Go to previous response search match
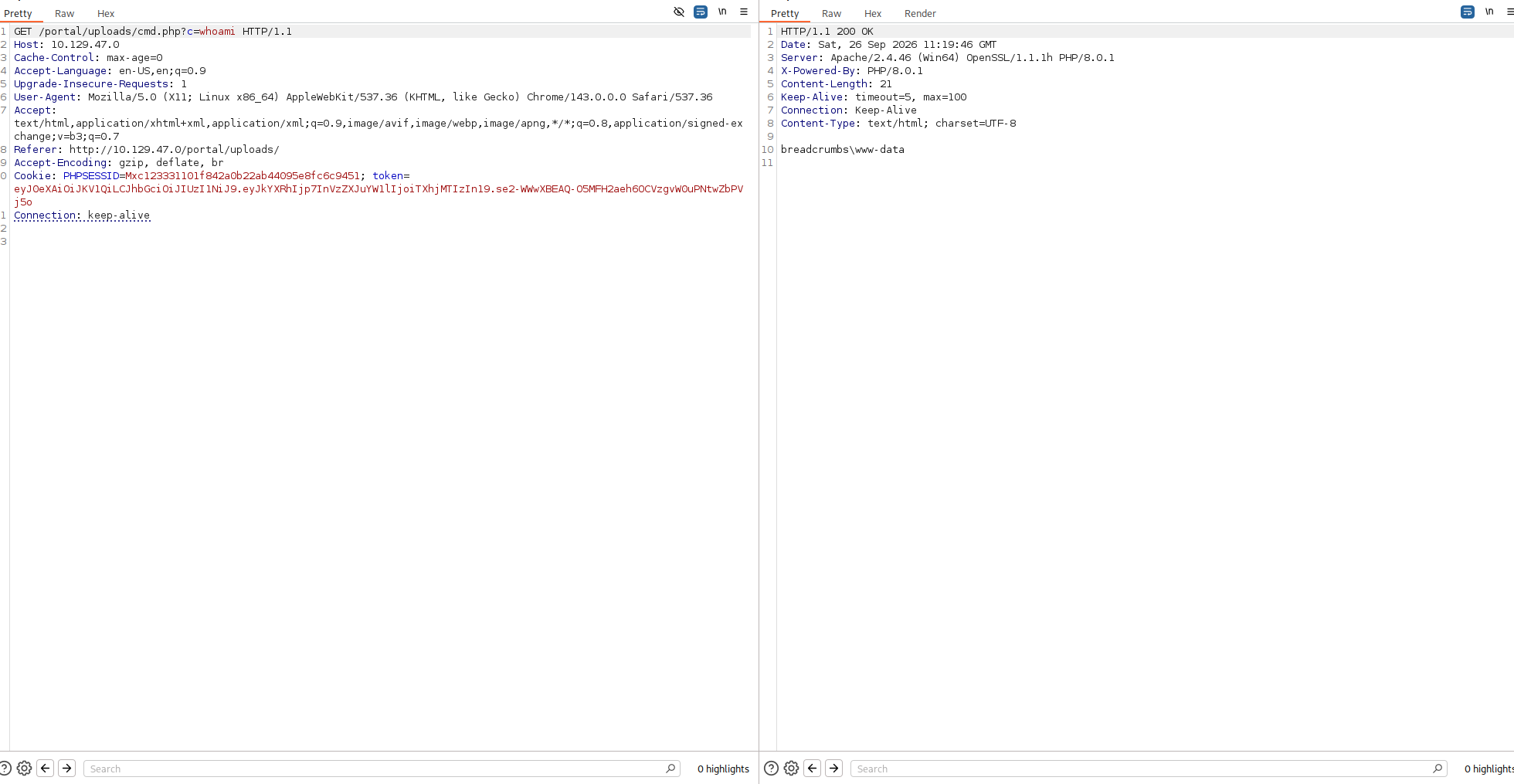Viewport: 1514px width, 784px height. click(813, 768)
